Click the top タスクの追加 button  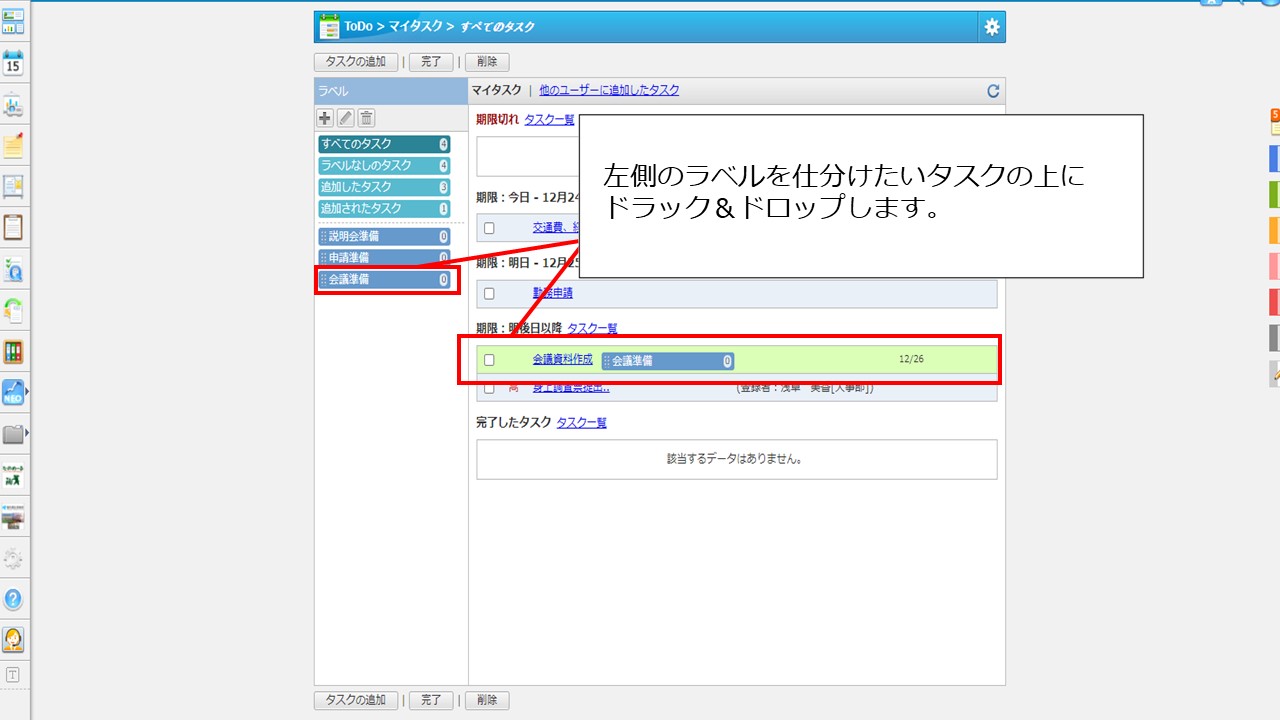point(356,62)
